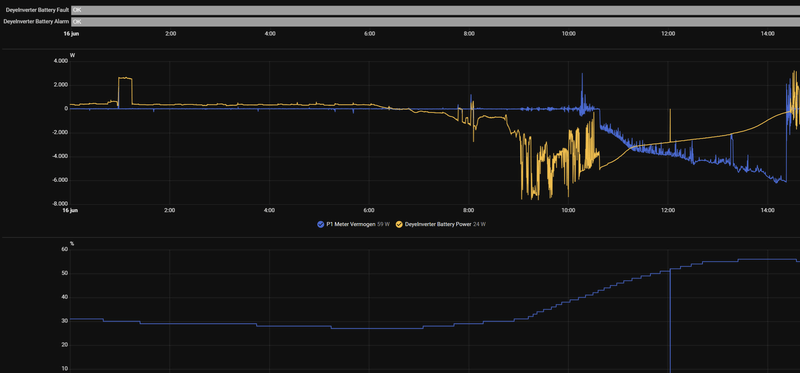Click the 50 label on percent axis
Viewport: 800px width, 373px height.
64,273
